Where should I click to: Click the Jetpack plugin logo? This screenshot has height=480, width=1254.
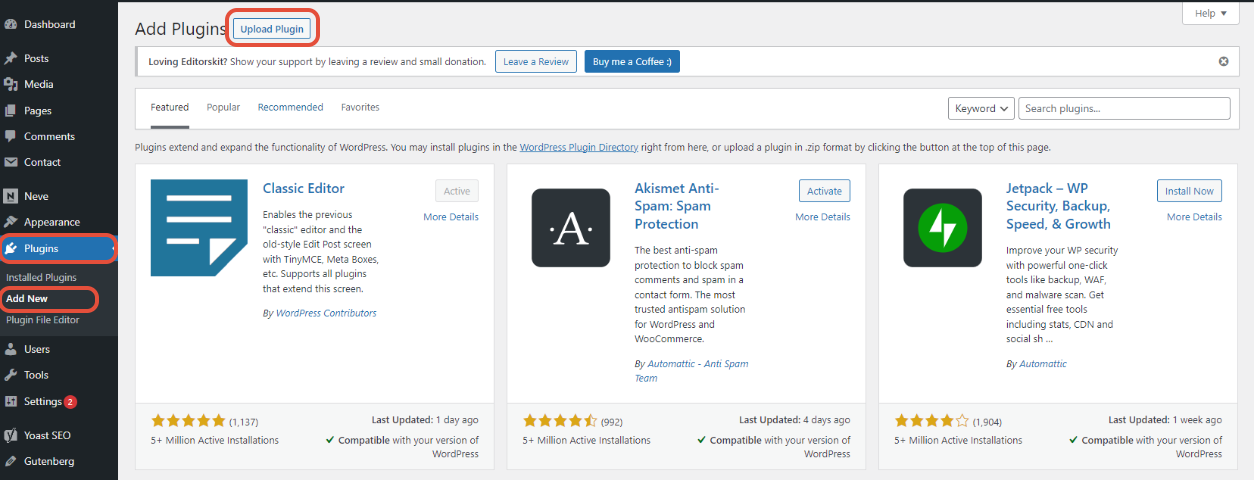pyautogui.click(x=942, y=228)
